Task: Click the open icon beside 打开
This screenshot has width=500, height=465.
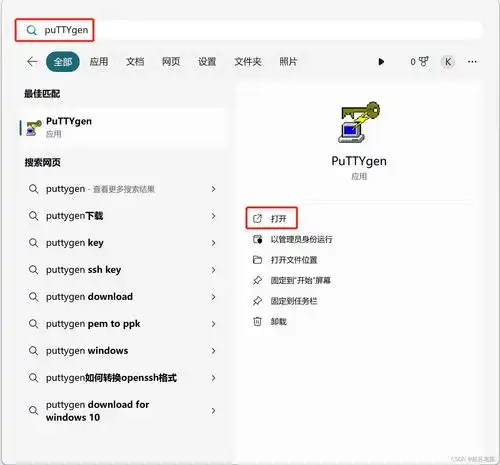Action: point(257,219)
